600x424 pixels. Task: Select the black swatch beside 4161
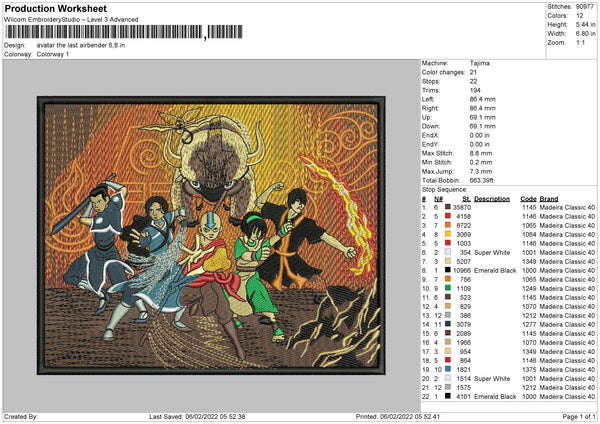point(448,396)
